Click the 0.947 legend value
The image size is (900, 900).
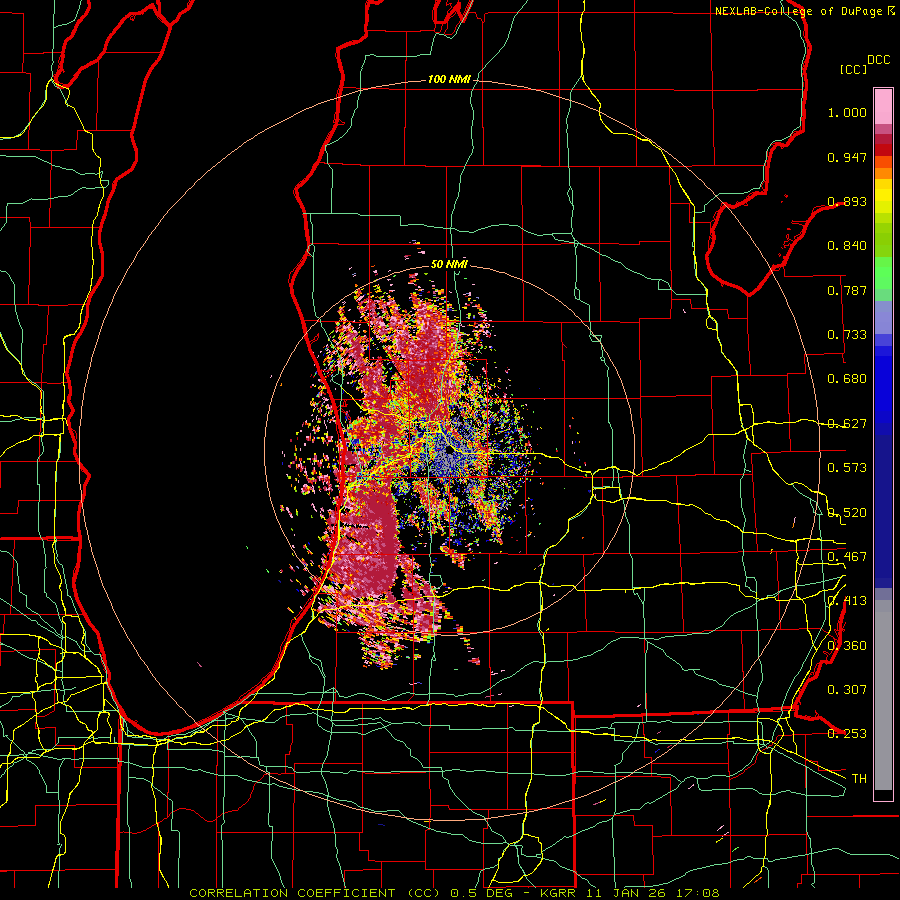coord(847,157)
